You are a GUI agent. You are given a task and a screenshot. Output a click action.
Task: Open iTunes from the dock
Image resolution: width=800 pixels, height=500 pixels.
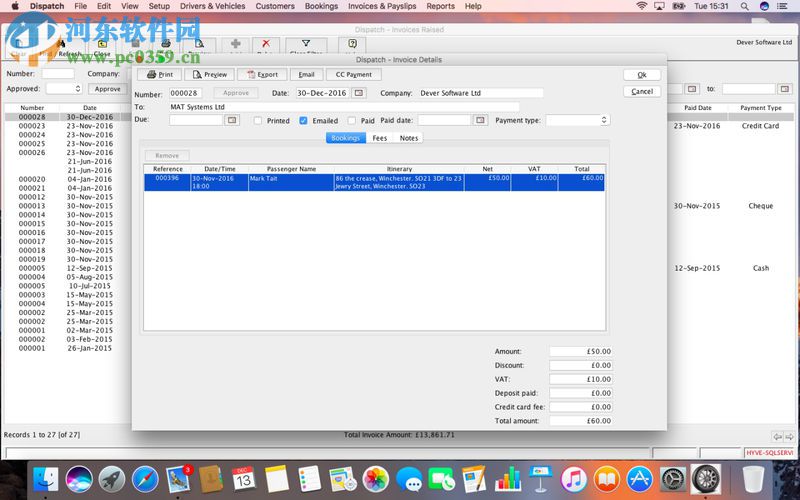(x=573, y=480)
